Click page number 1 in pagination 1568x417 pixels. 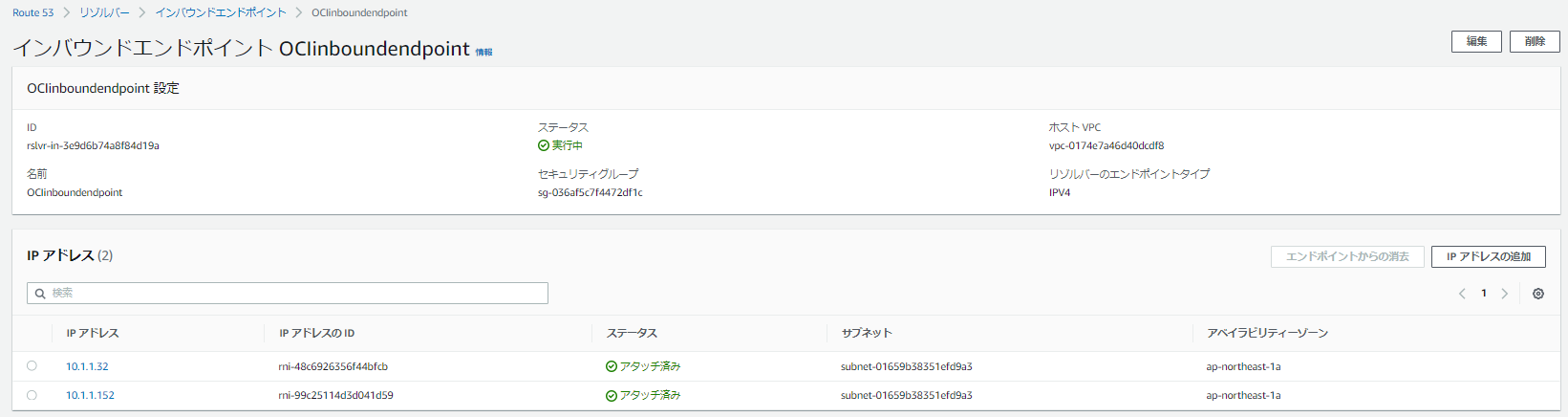[1484, 294]
